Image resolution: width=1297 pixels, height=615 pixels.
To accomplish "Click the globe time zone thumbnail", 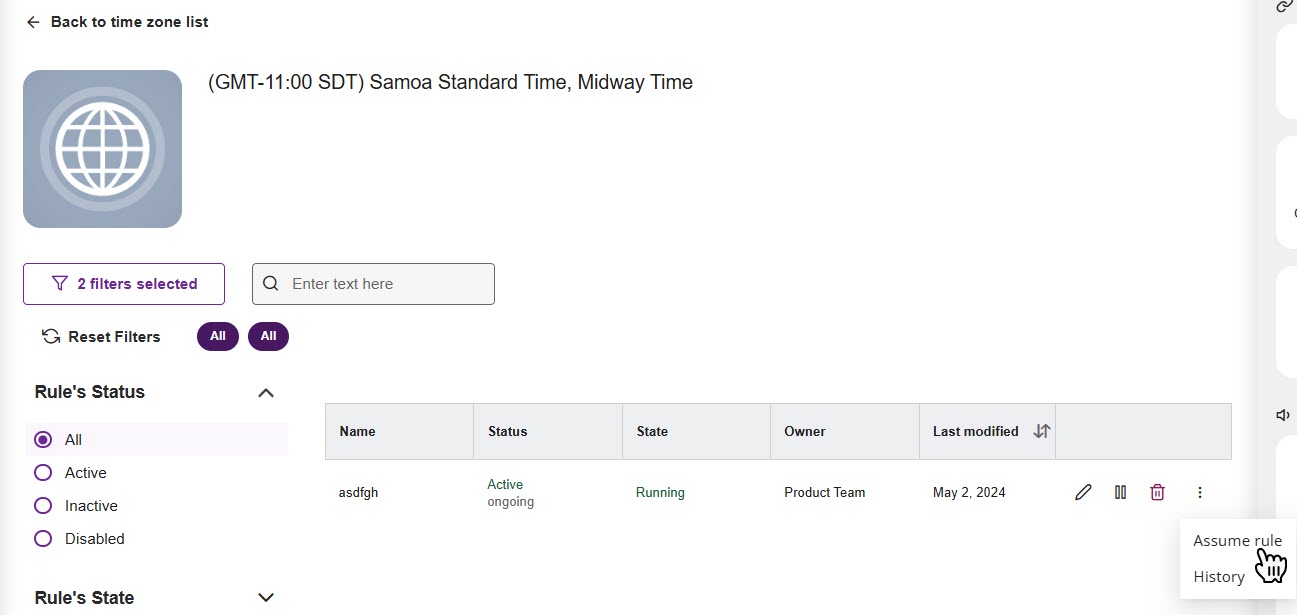I will pyautogui.click(x=102, y=149).
